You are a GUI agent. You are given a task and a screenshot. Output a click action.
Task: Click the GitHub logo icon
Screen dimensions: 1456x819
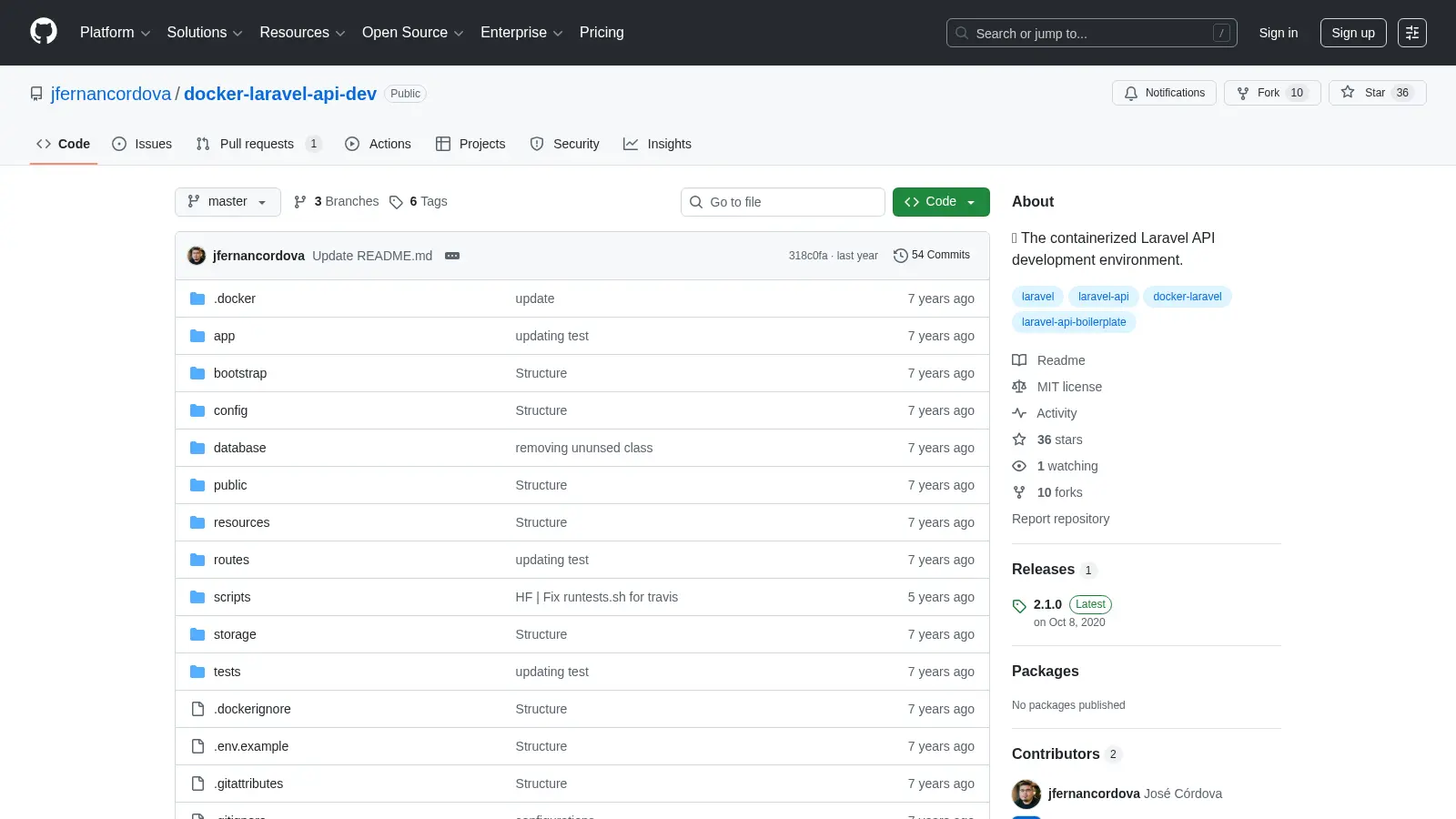[x=44, y=32]
